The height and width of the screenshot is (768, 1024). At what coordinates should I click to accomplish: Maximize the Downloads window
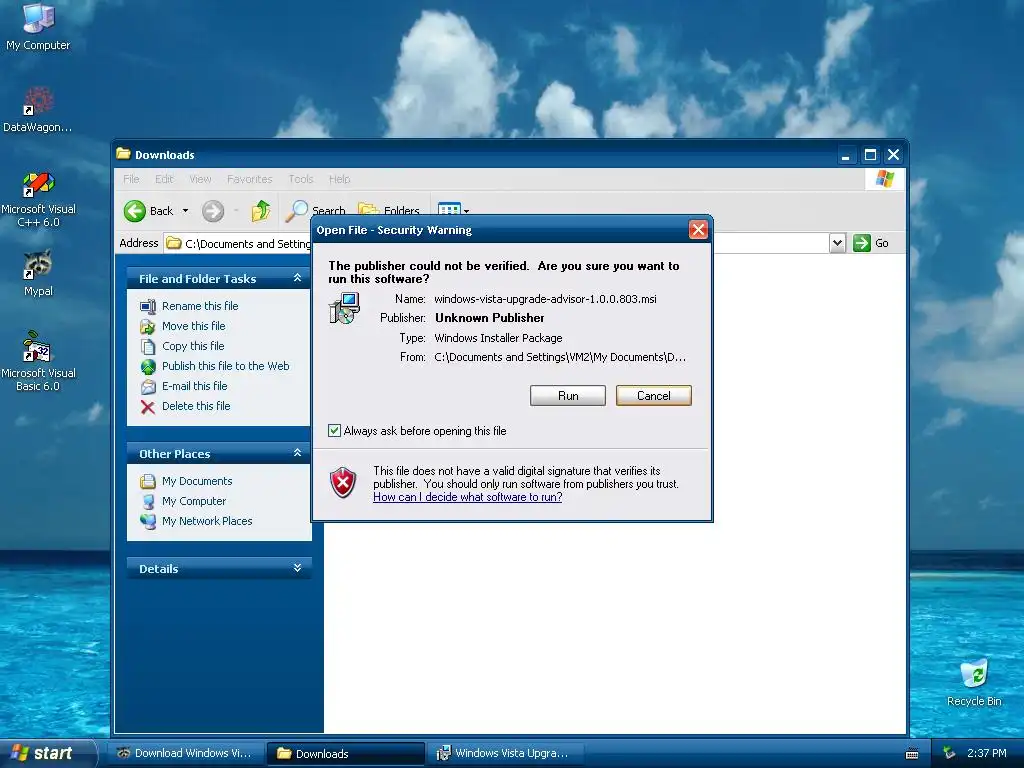(x=870, y=155)
